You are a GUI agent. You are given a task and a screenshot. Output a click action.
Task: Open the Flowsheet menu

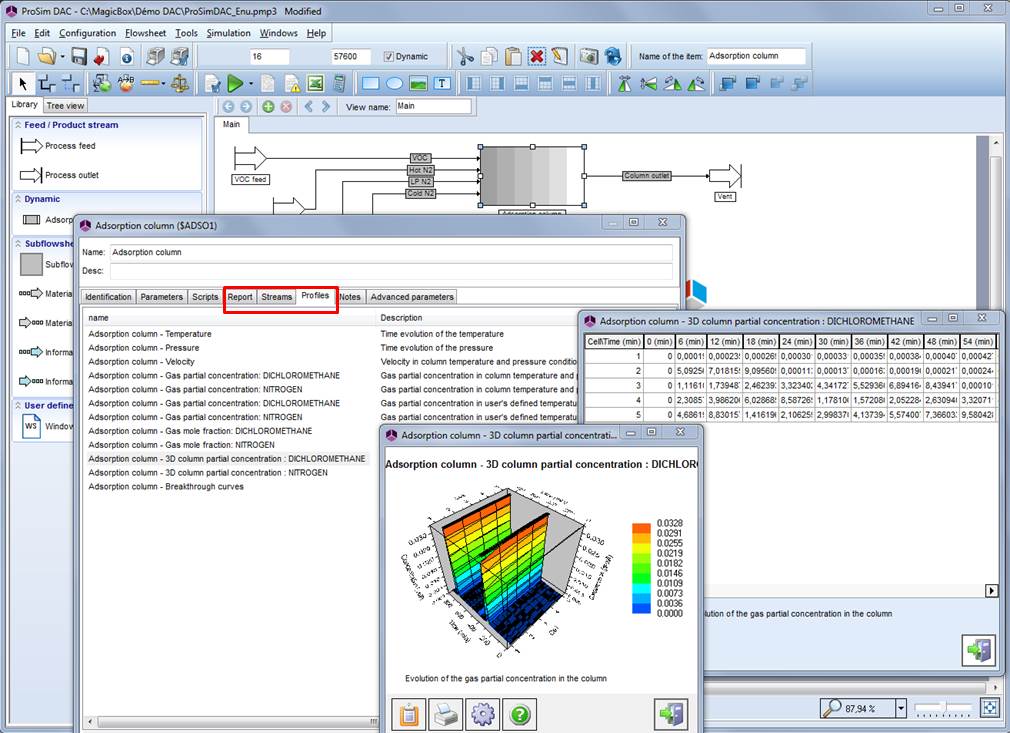pyautogui.click(x=146, y=33)
